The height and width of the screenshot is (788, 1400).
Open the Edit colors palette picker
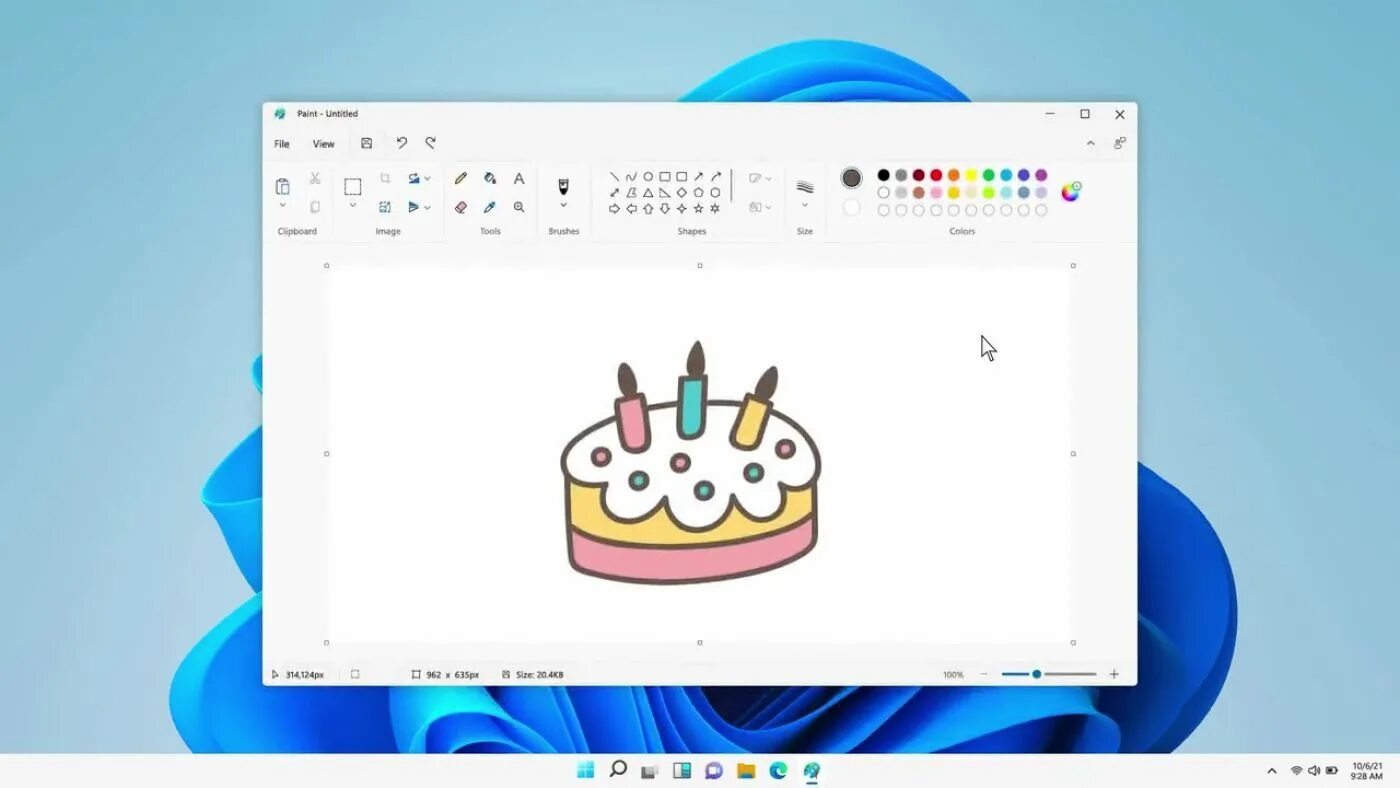tap(1071, 190)
